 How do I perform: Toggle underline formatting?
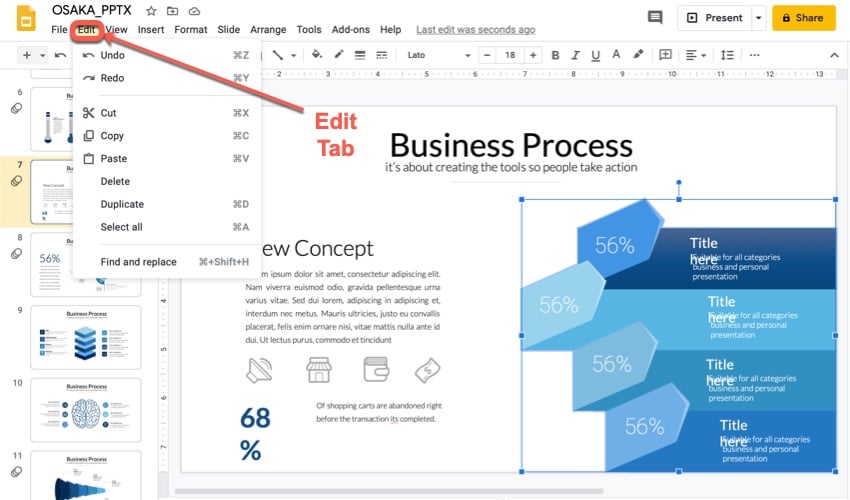(594, 55)
